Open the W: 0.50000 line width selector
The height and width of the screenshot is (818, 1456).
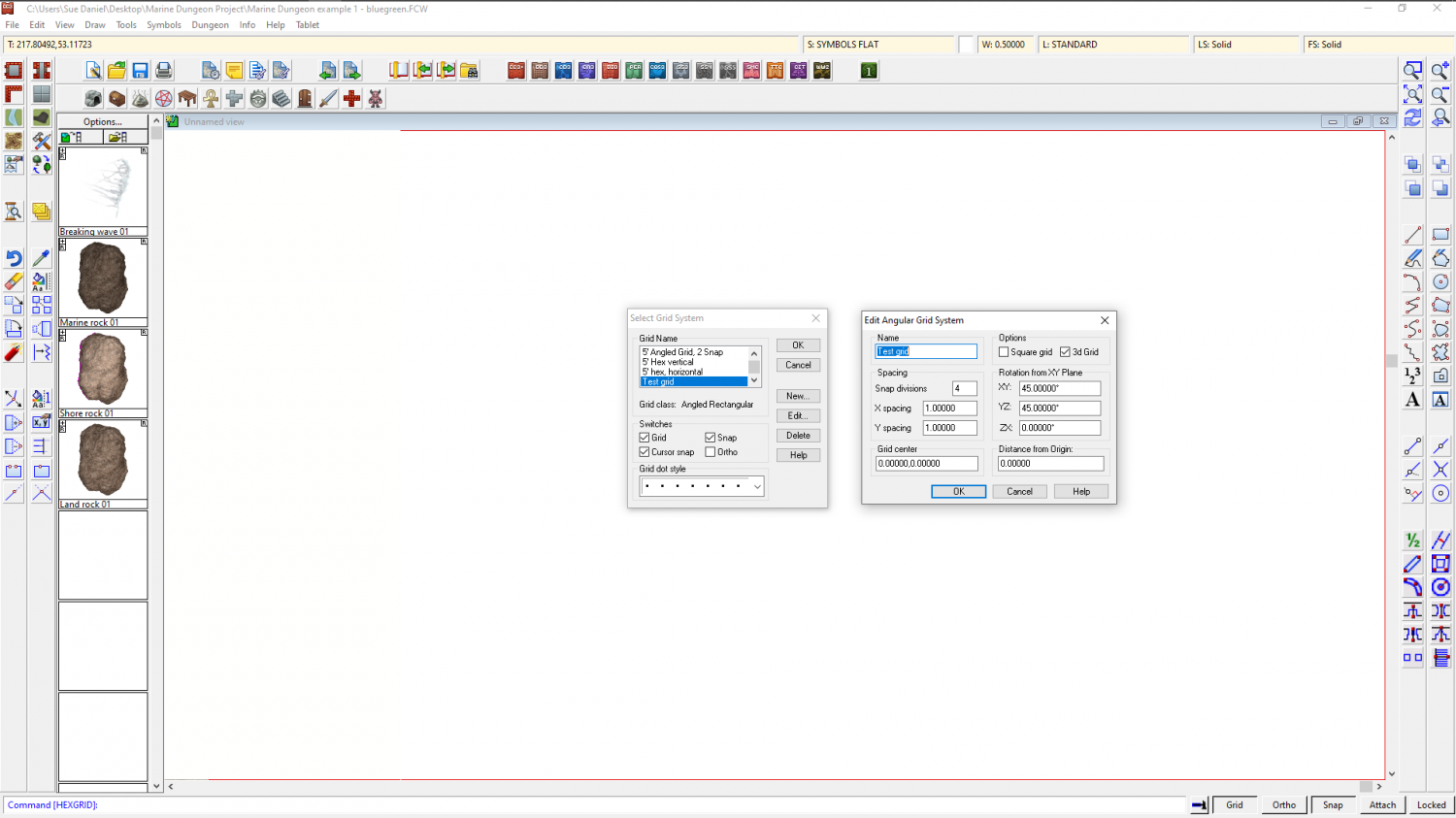click(1005, 45)
